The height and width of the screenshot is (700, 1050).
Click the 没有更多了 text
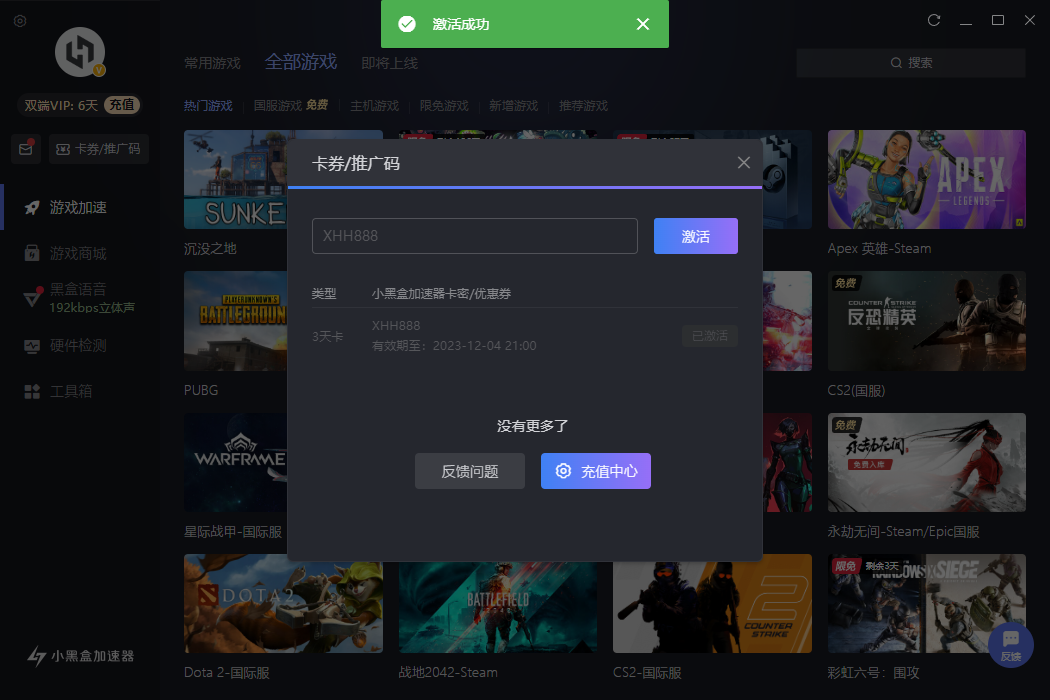point(532,426)
